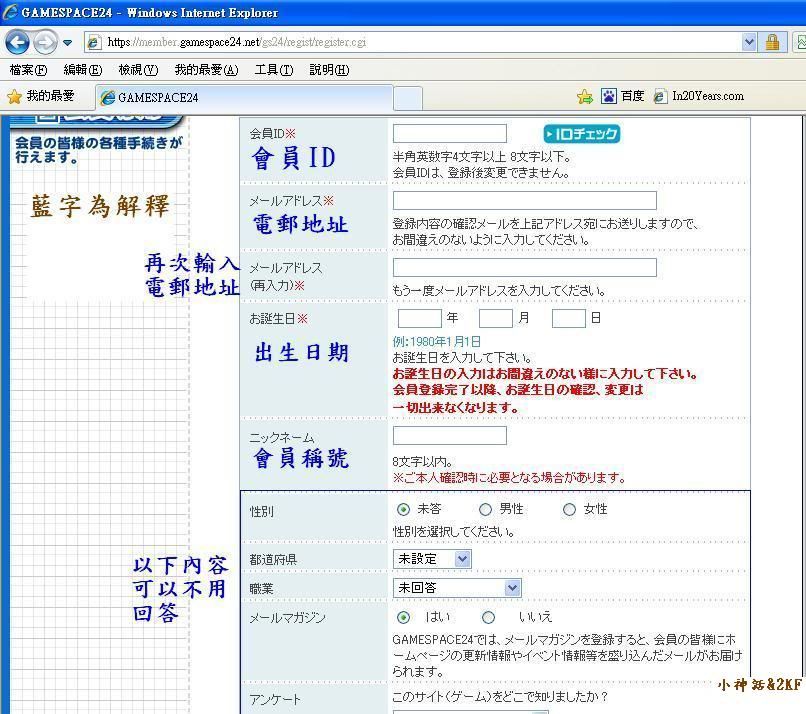Viewport: 806px width, 714px height.
Task: Click the ニックネーム nickname input field
Action: (x=449, y=436)
